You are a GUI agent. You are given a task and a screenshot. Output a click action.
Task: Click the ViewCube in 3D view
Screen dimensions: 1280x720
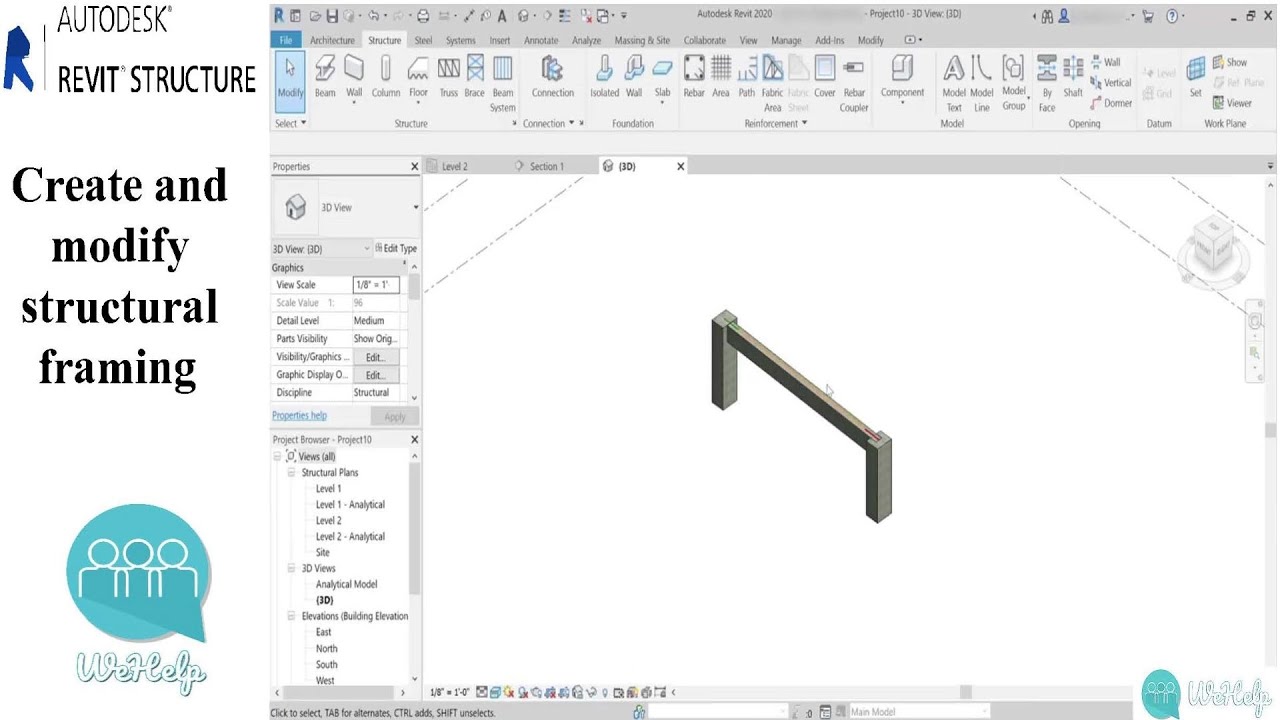(1212, 245)
